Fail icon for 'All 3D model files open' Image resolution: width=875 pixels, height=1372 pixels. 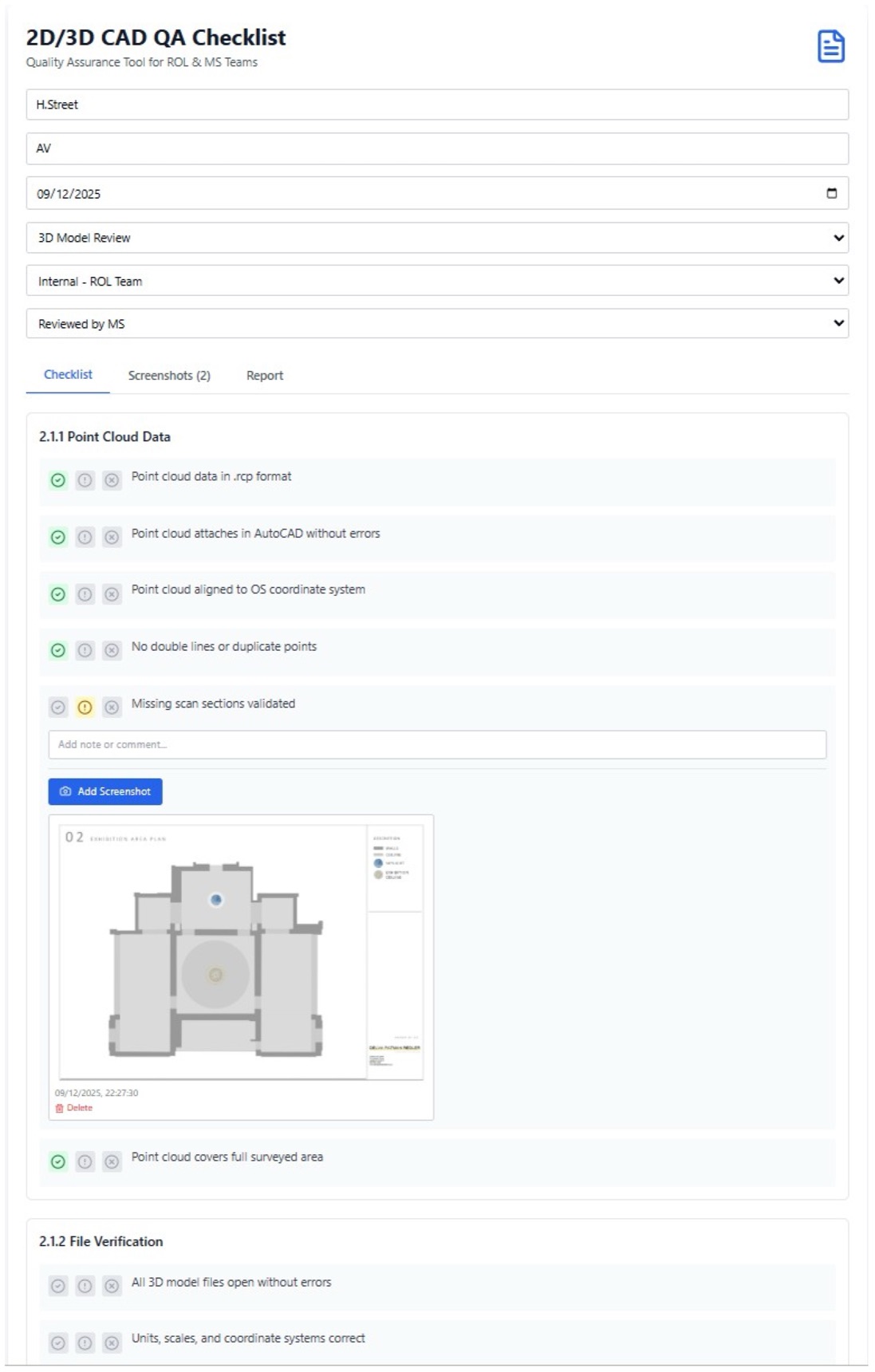tap(112, 1286)
